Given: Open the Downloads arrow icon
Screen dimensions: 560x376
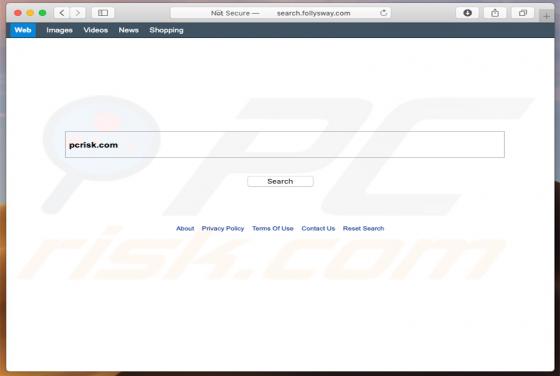Looking at the screenshot, I should [467, 13].
